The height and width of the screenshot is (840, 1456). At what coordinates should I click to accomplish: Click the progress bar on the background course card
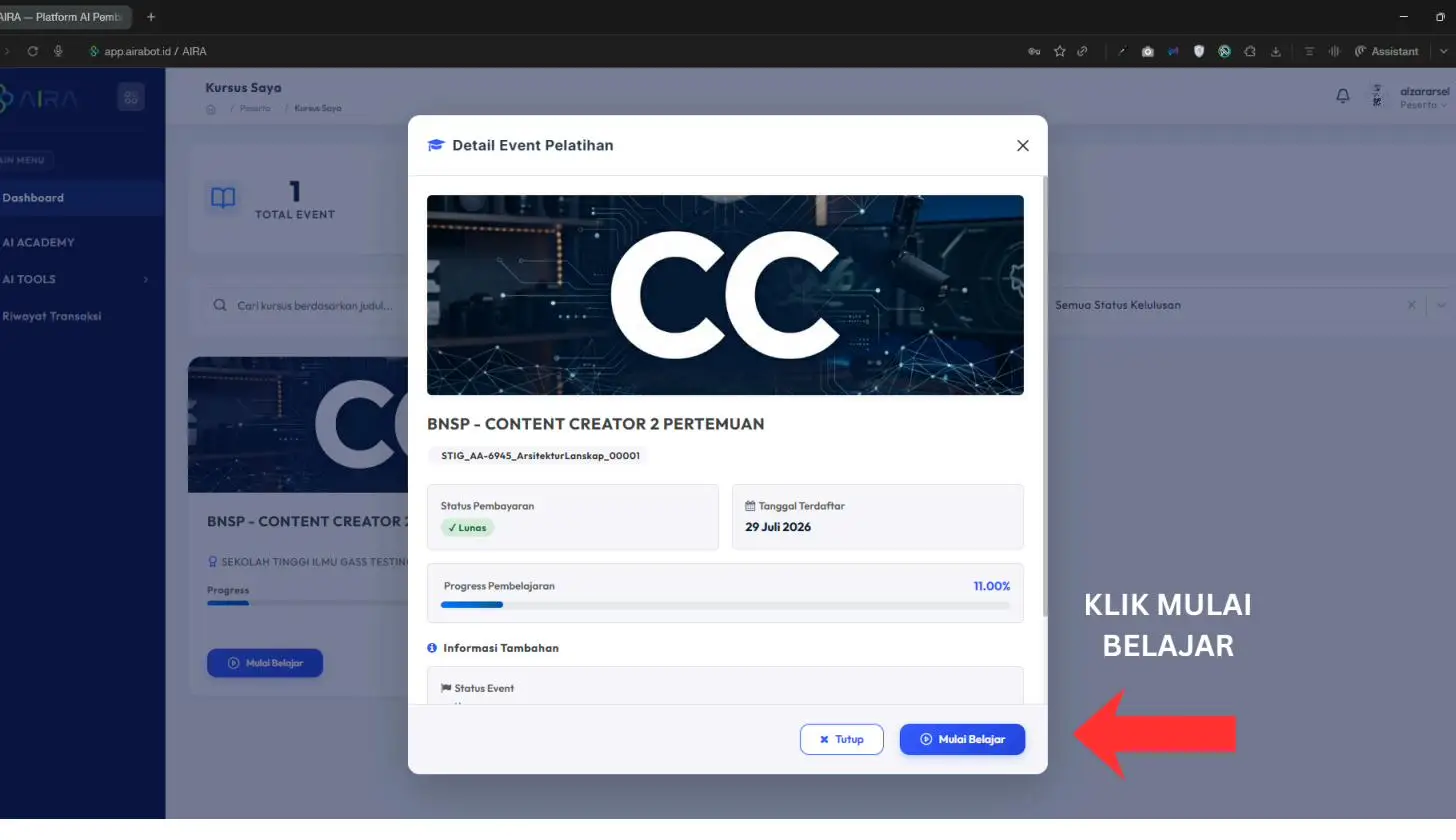305,603
